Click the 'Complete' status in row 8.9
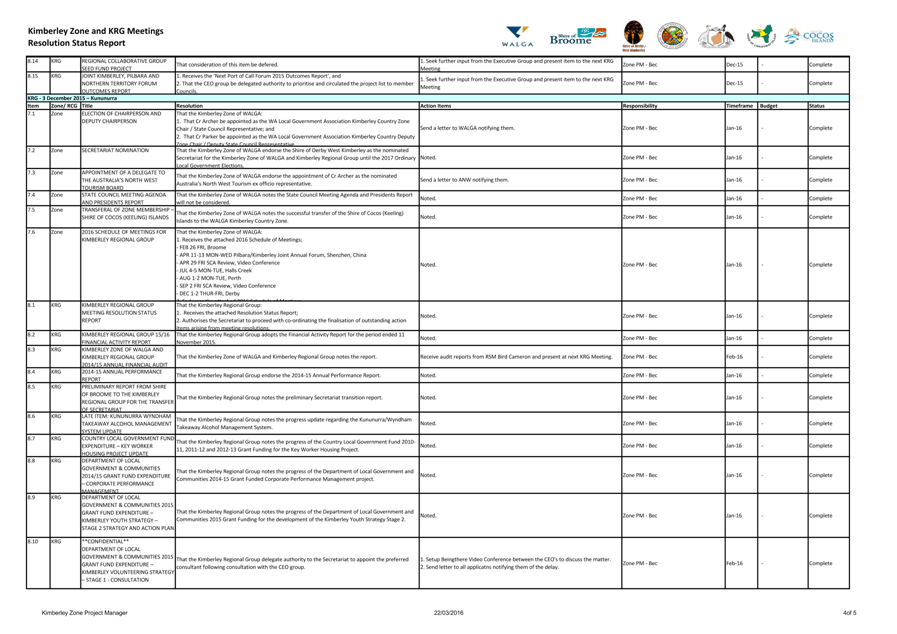 820,516
